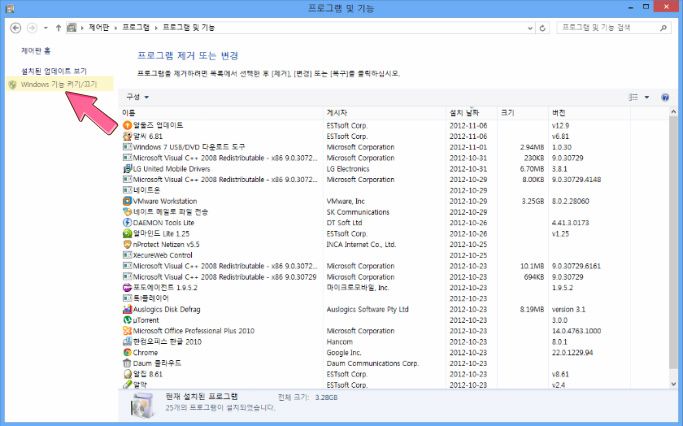Select the Auslogics Disk Defrag icon
Screen dimensions: 683x426
[127, 309]
